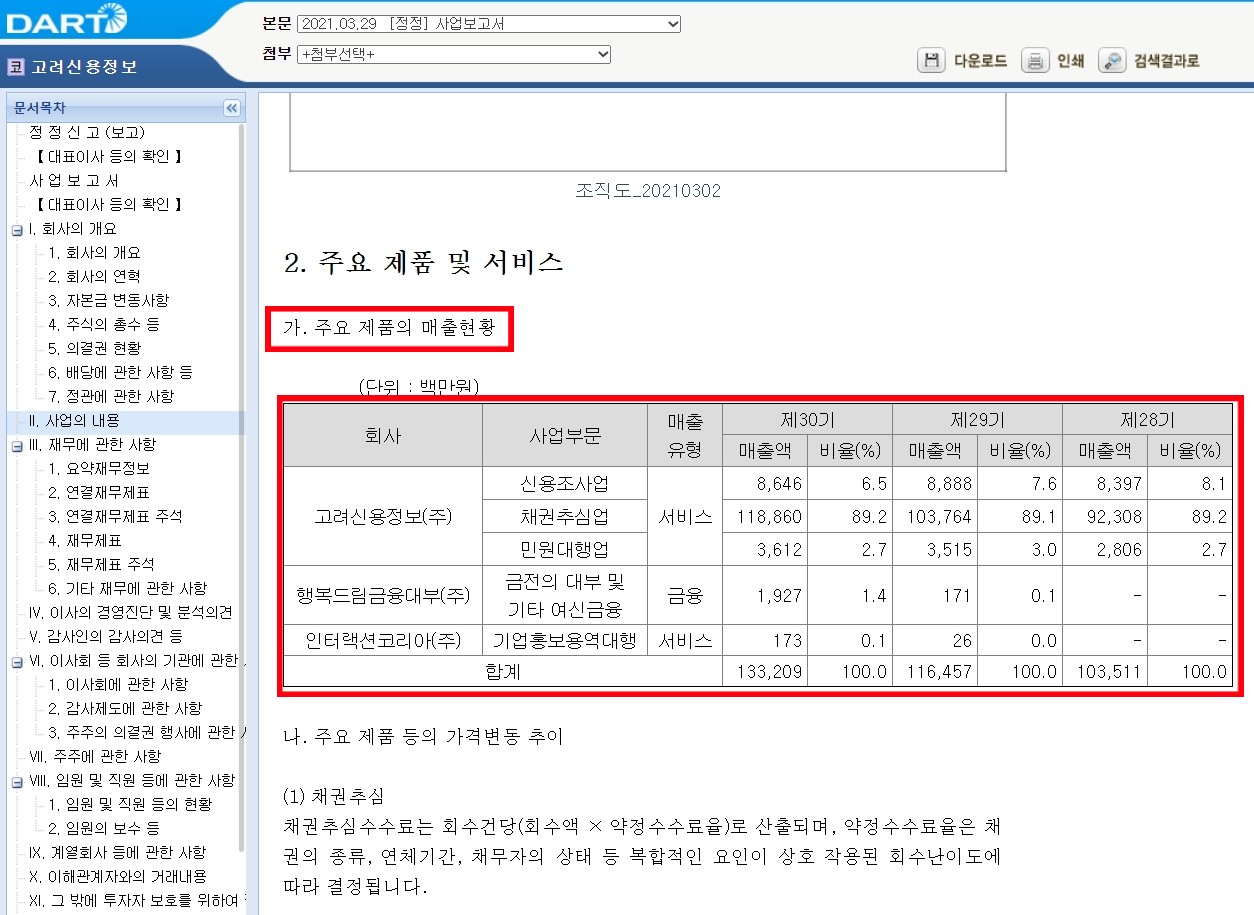Select III. 재무에 관한 사항 section
The width and height of the screenshot is (1254, 915).
92,444
